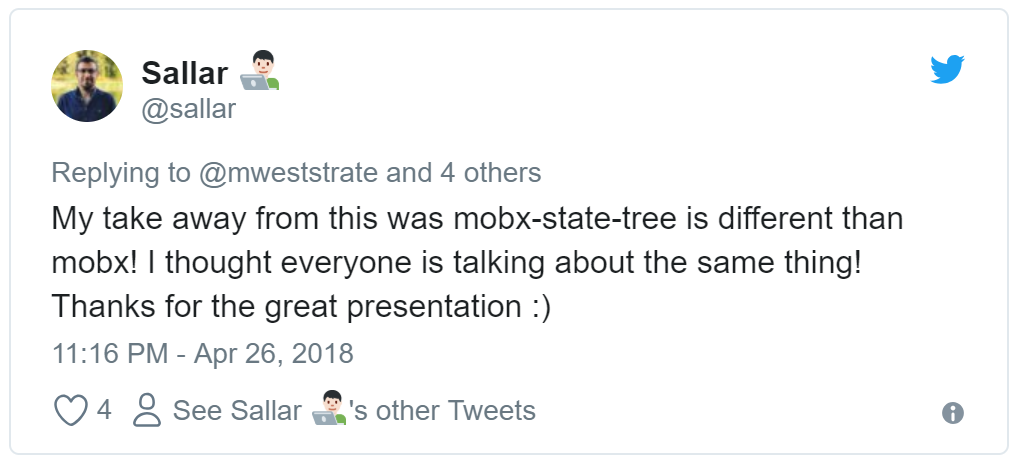This screenshot has width=1017, height=465.
Task: Click the display name Sallar
Action: [185, 73]
